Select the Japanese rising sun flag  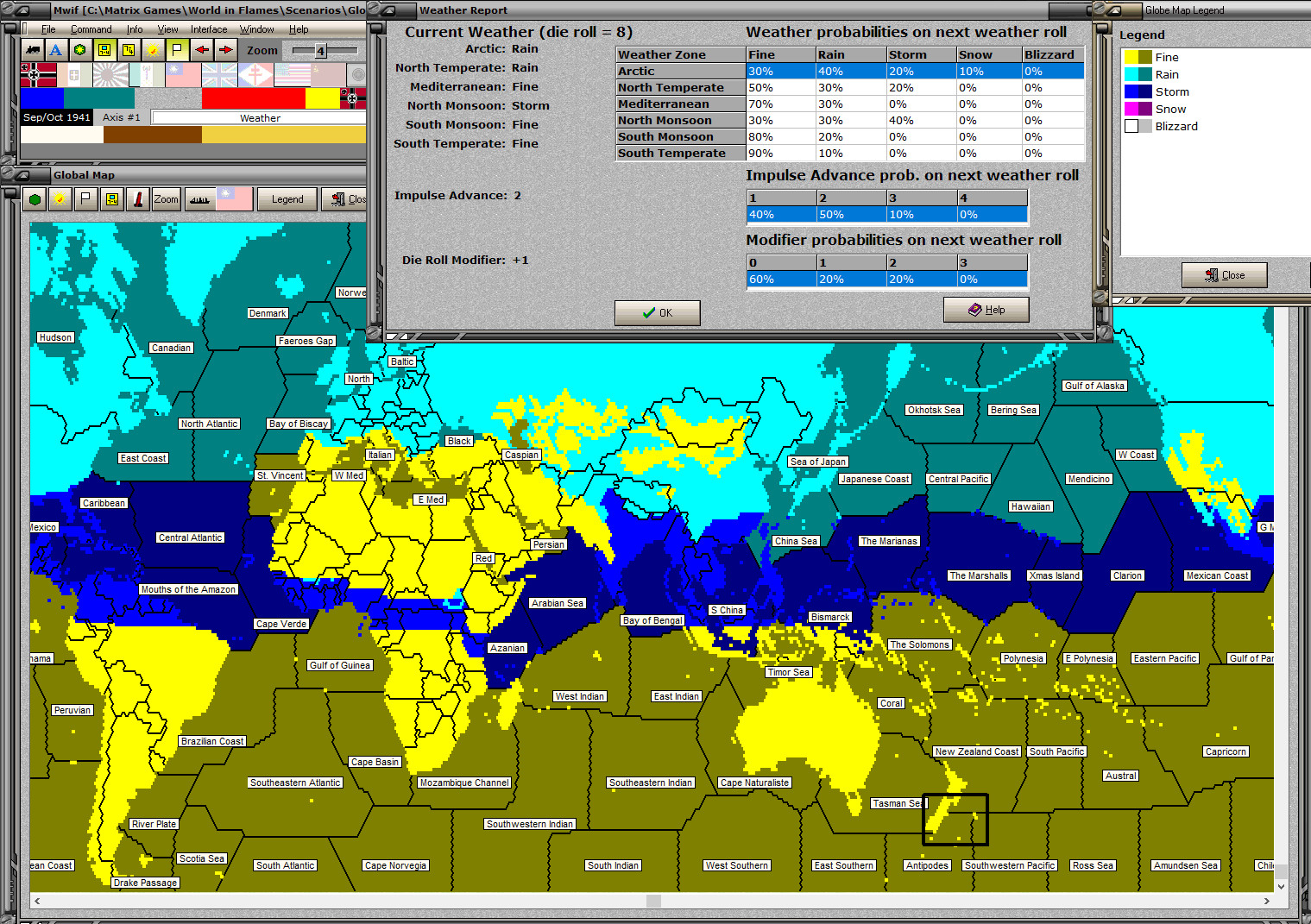111,75
